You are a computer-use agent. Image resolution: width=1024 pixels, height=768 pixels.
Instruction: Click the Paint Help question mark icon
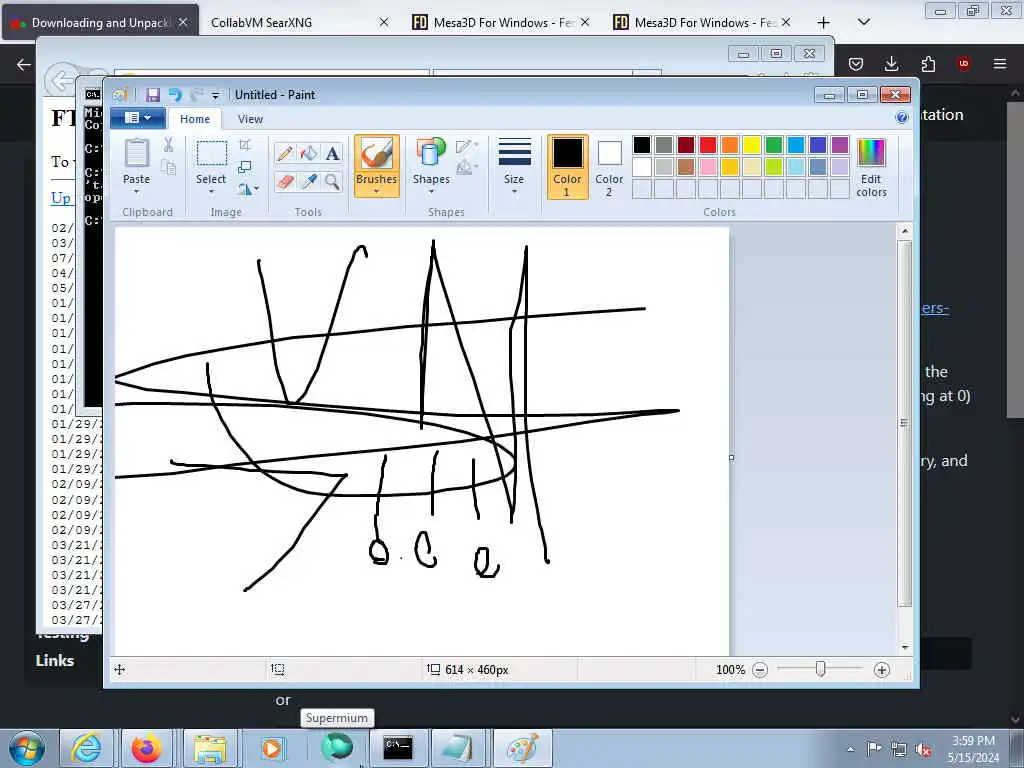coord(902,118)
